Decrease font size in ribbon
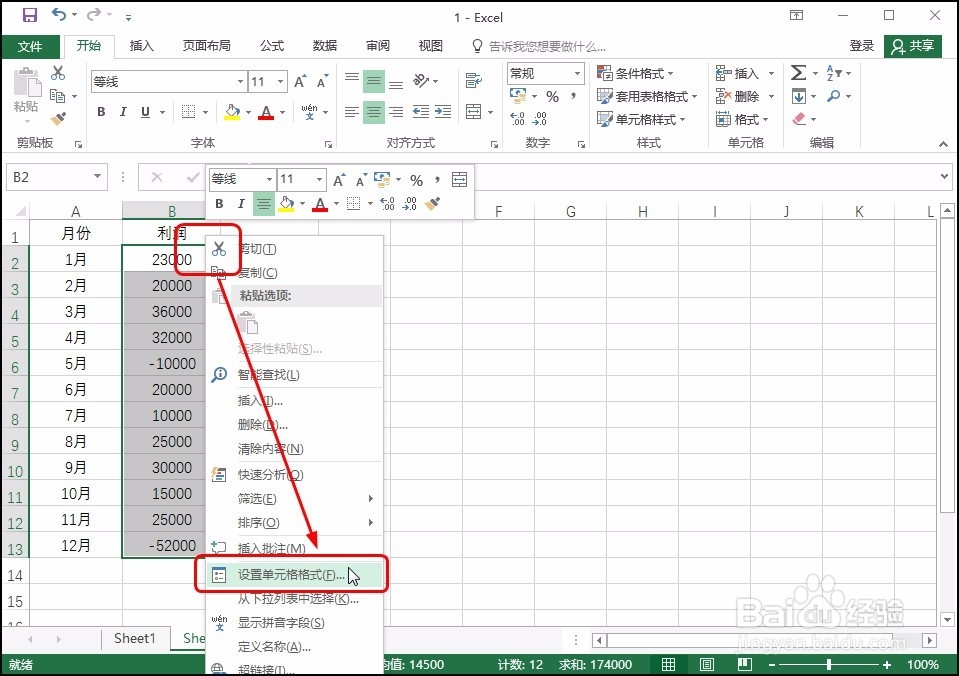The width and height of the screenshot is (959, 676). 322,81
